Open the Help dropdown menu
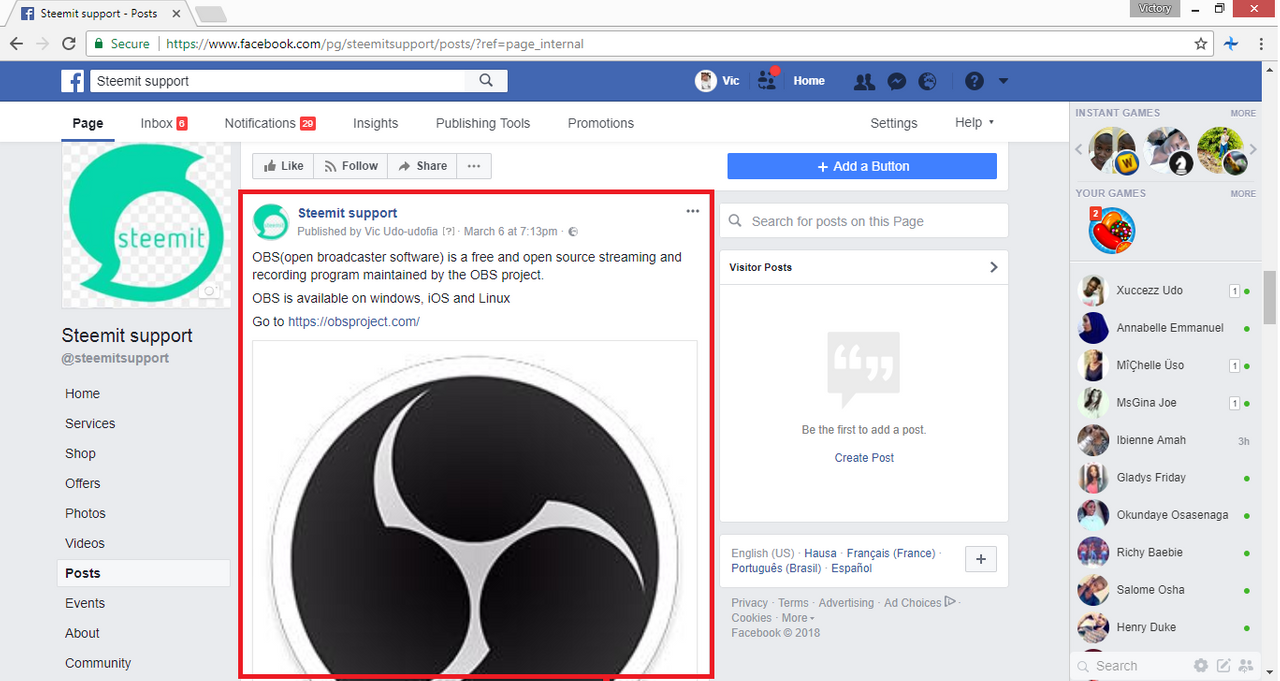This screenshot has width=1280, height=681. pos(974,123)
